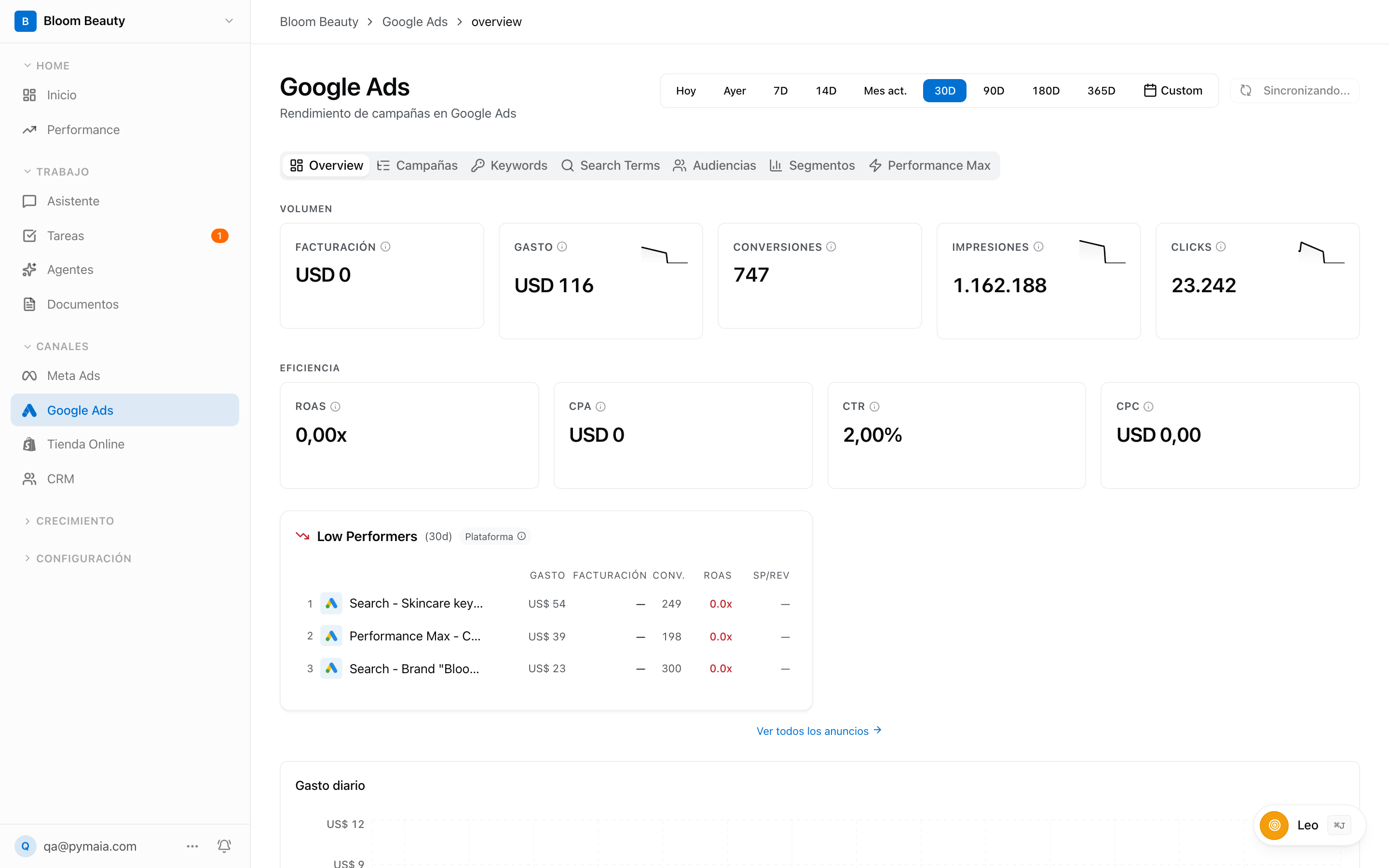Switch to the Overview tab

[327, 165]
